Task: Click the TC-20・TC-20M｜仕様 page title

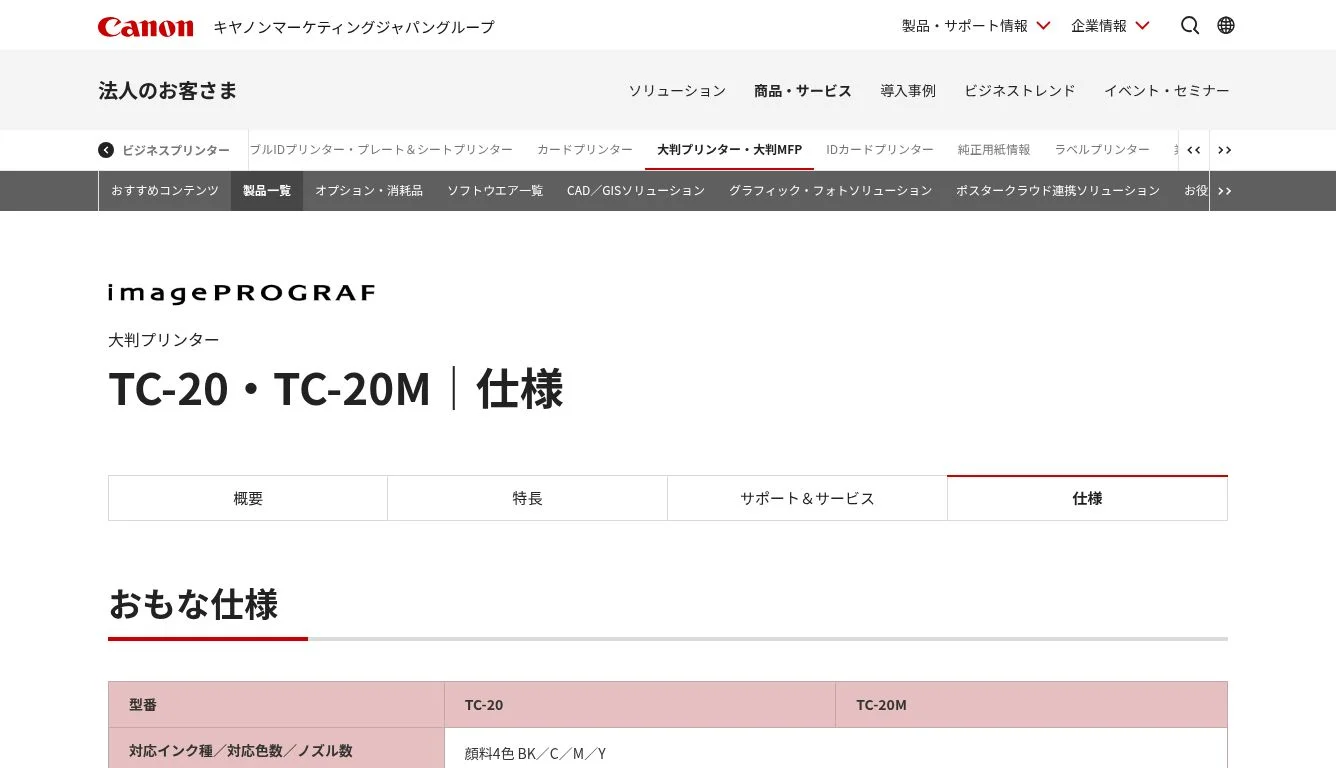Action: 336,389
